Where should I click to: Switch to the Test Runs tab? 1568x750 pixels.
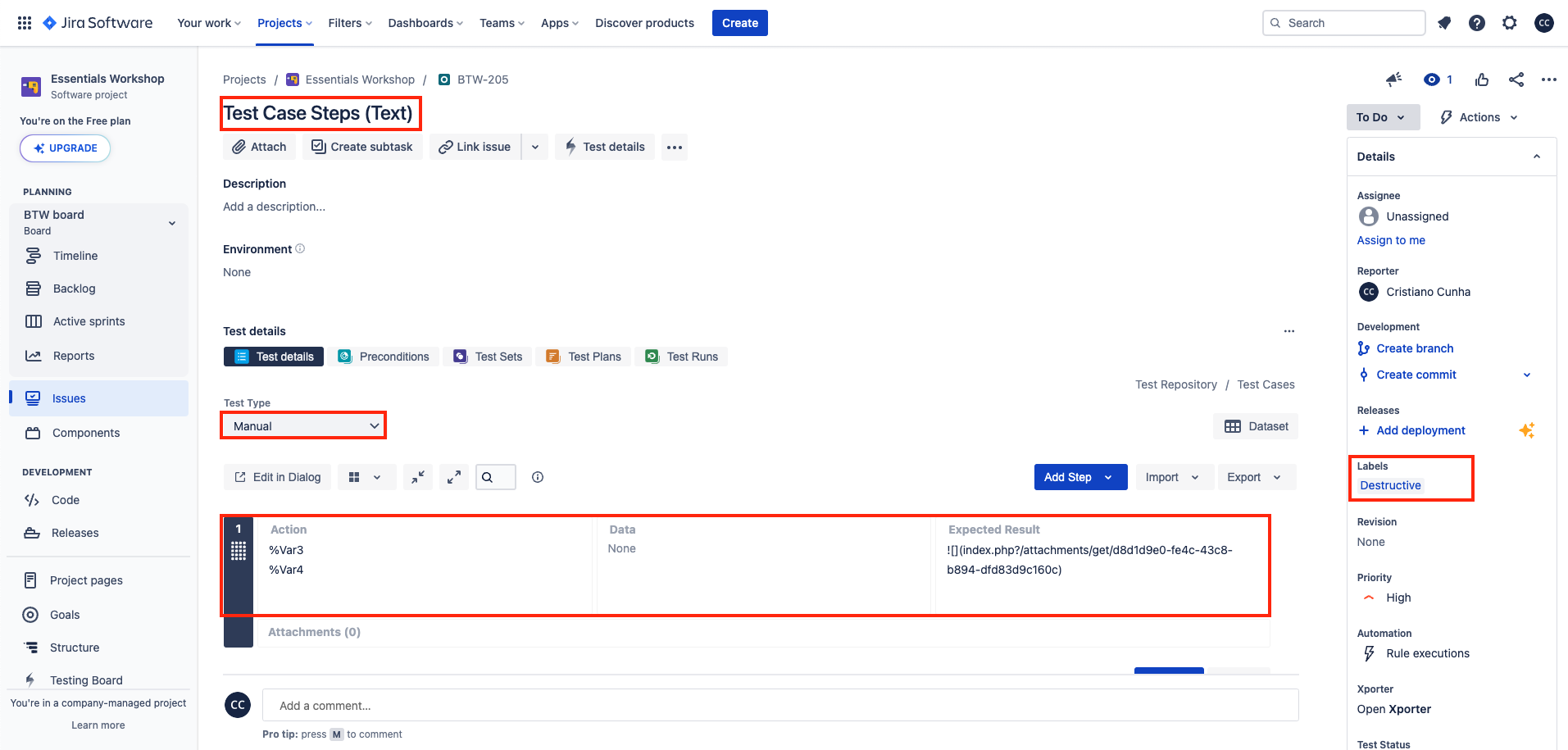click(682, 357)
